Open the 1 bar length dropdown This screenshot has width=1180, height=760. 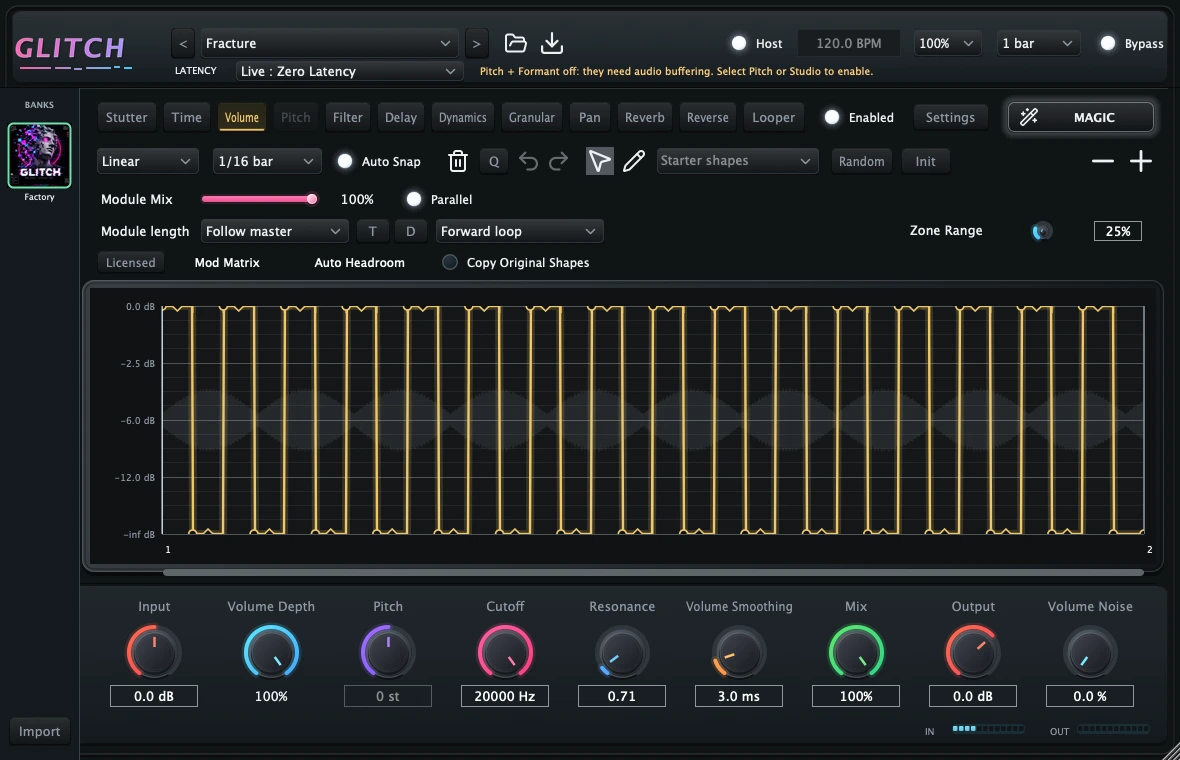click(x=1039, y=44)
